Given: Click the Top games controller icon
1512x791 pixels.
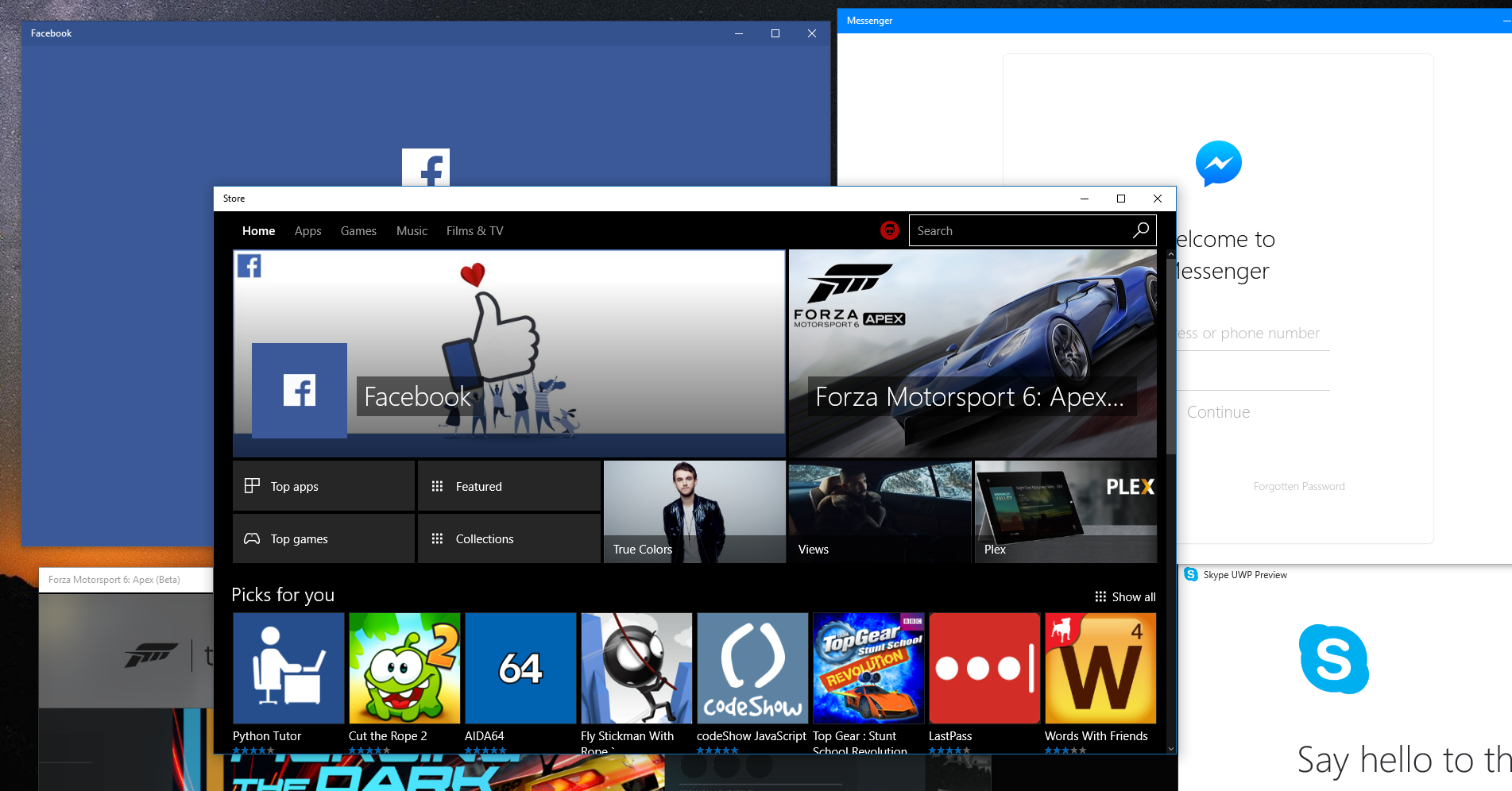Looking at the screenshot, I should (x=252, y=538).
